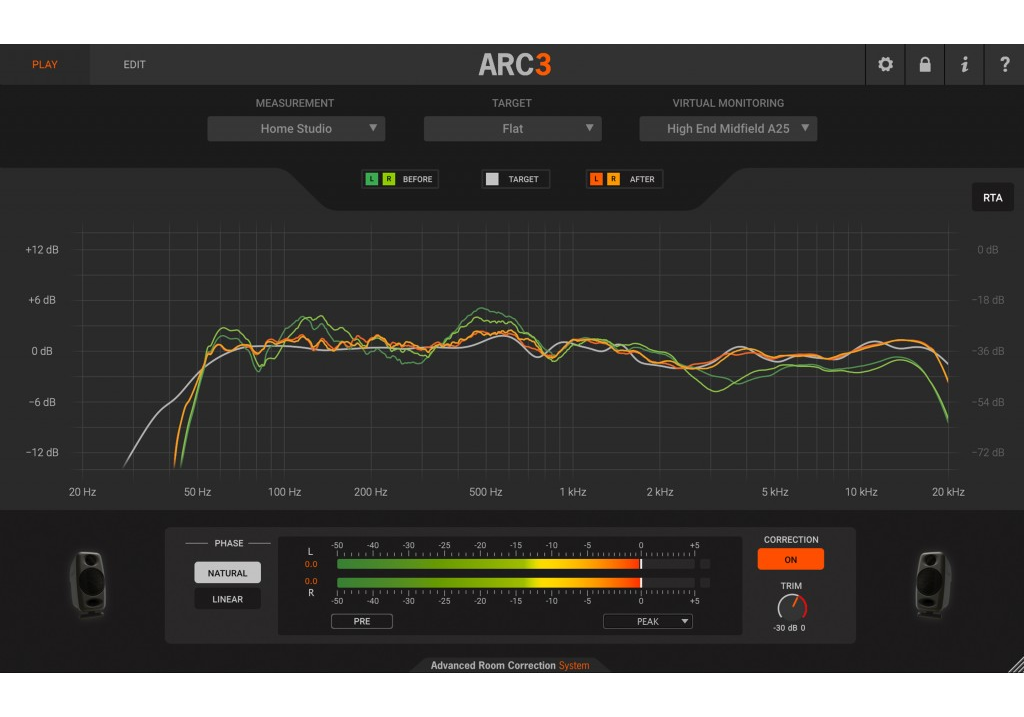Screen dimensions: 1024x717
Task: Turn off the Correction ON switch
Action: pyautogui.click(x=790, y=560)
